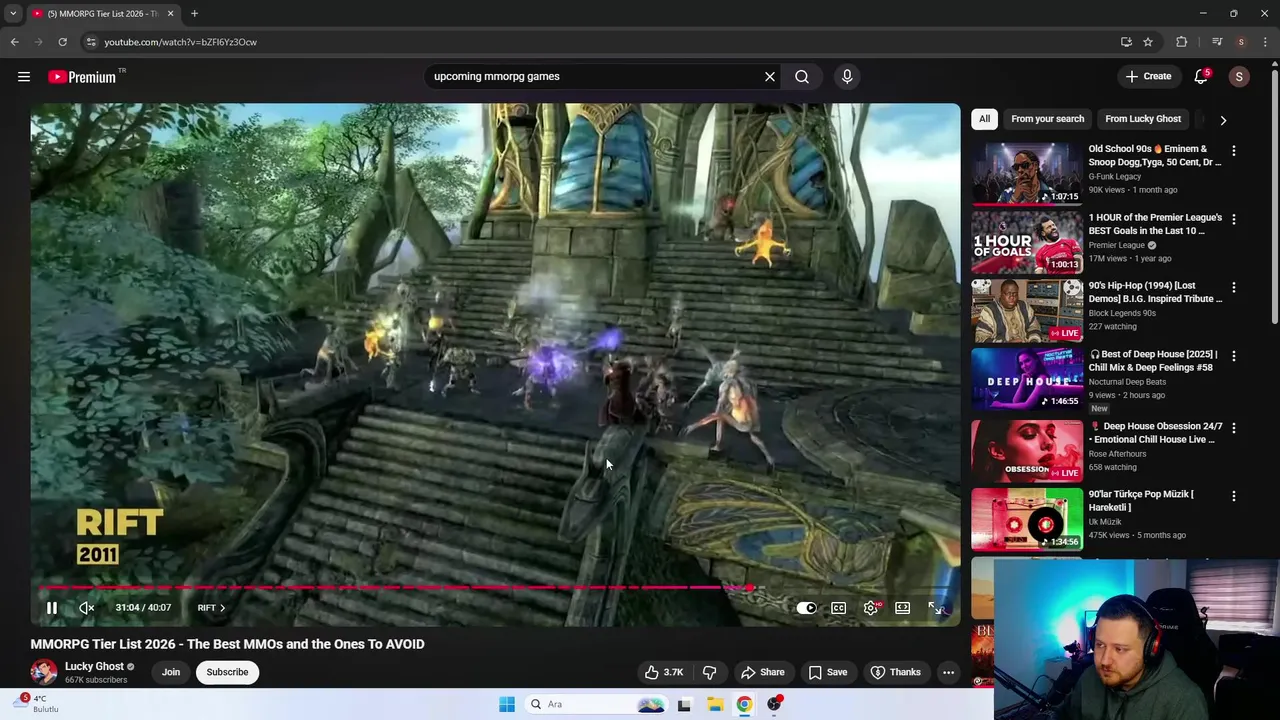
Task: Send Thanks to the creator
Action: pos(895,672)
